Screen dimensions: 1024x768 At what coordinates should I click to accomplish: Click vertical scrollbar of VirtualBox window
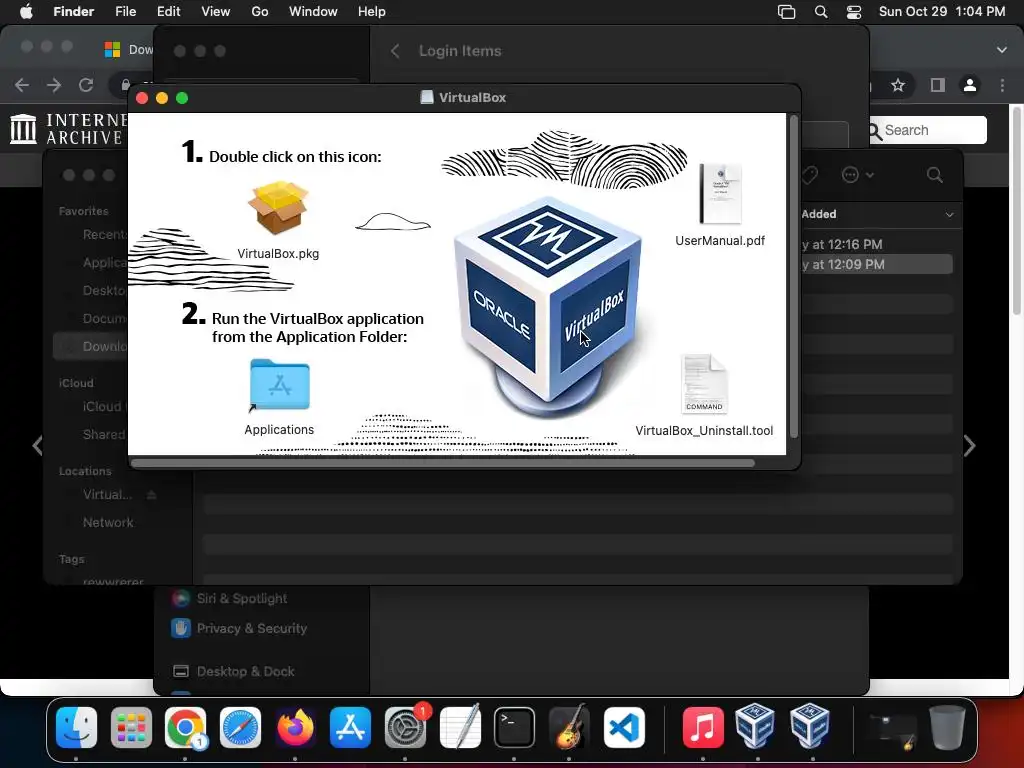tap(793, 278)
